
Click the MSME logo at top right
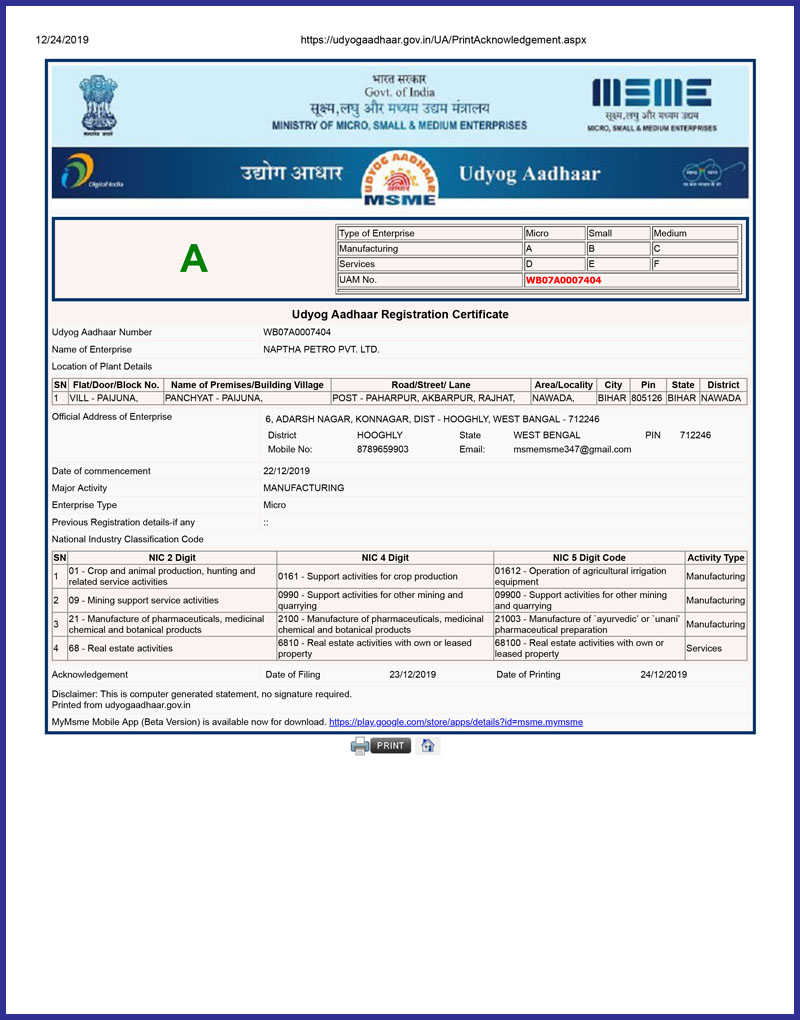pos(652,102)
